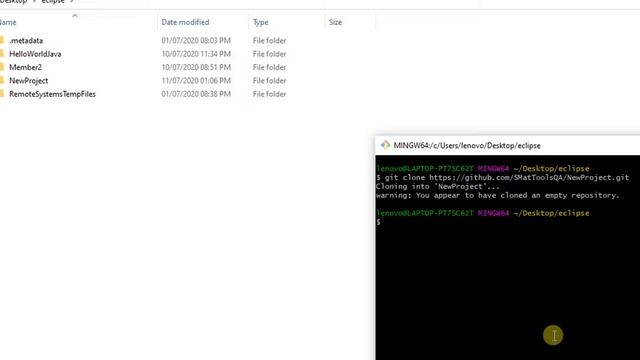Image resolution: width=640 pixels, height=360 pixels.
Task: Click date 10/07/2020 08:51 PM of Member2
Action: 196,67
